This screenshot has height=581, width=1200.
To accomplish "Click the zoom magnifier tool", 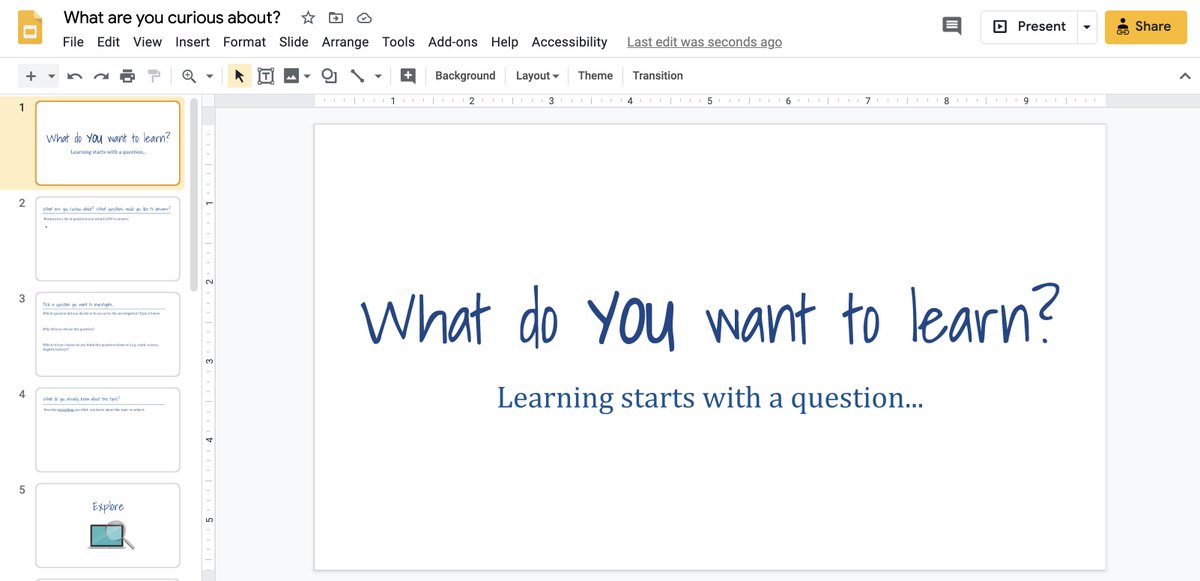I will (x=189, y=76).
